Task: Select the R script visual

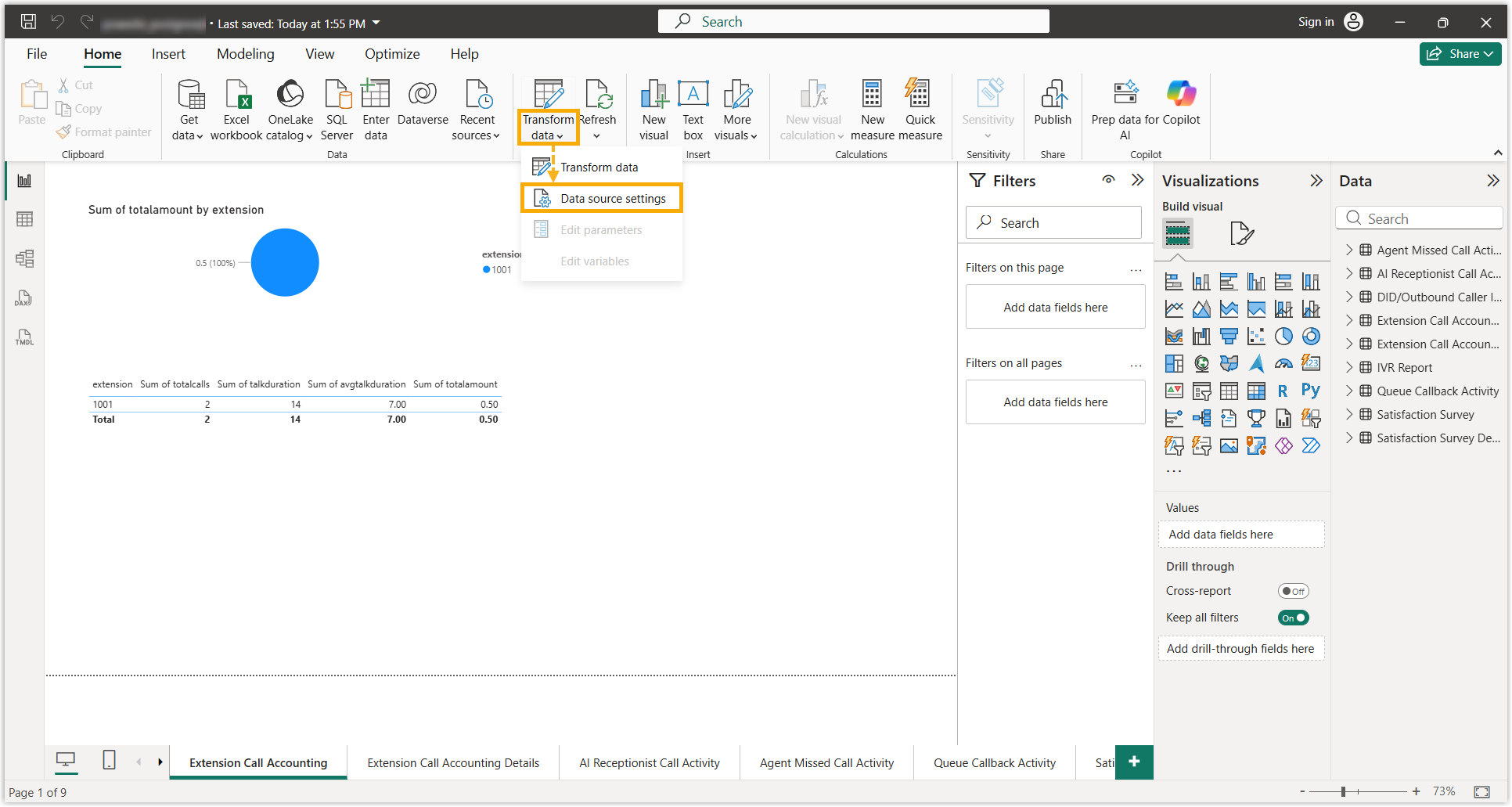Action: [1283, 391]
